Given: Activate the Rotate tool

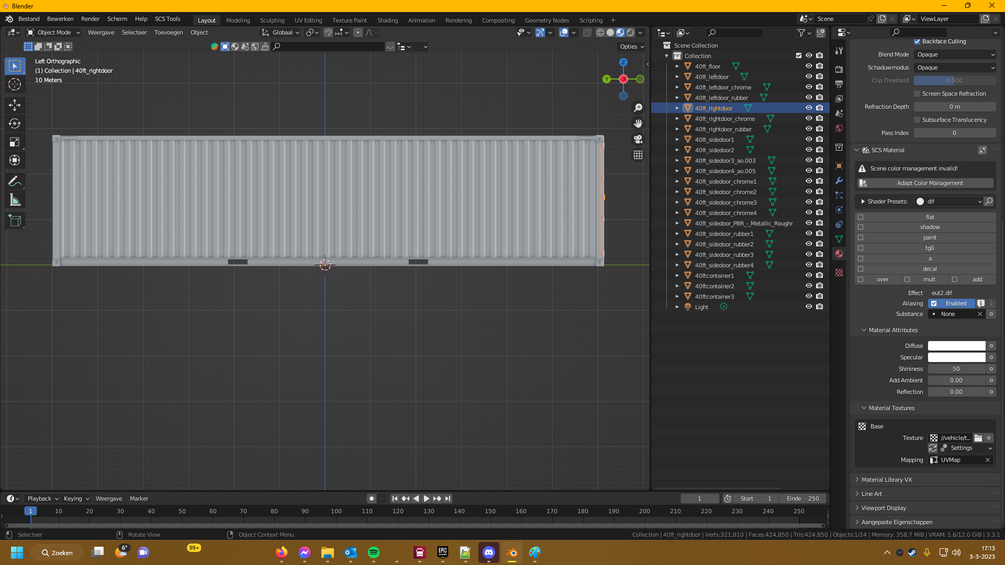Looking at the screenshot, I should [15, 123].
